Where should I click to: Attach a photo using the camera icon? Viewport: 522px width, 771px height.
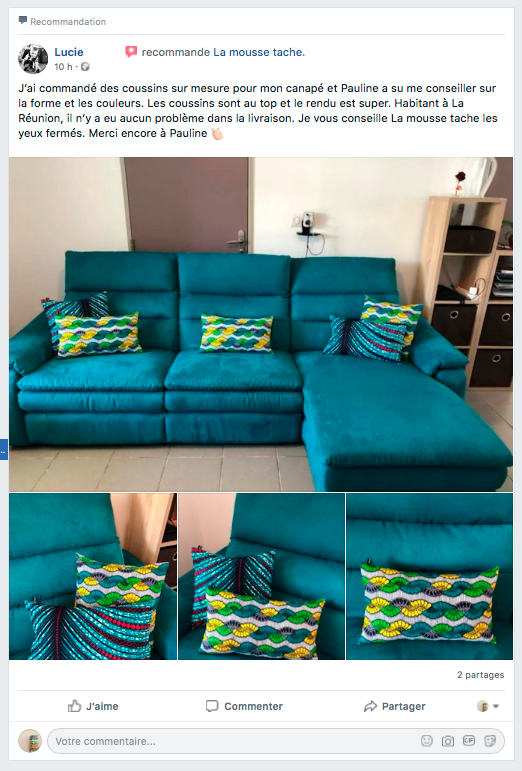coord(448,741)
